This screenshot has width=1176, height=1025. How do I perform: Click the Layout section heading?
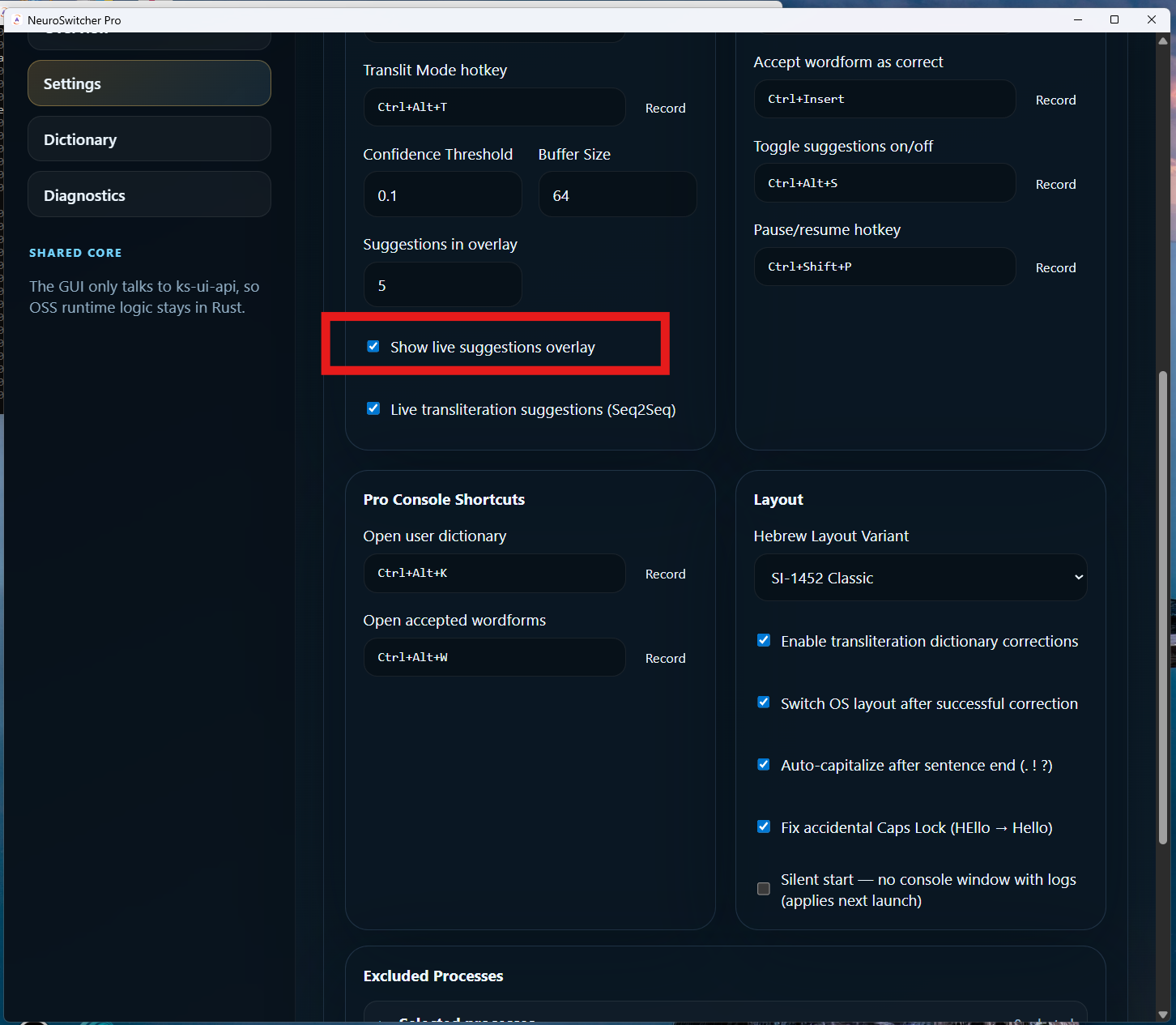pos(778,499)
